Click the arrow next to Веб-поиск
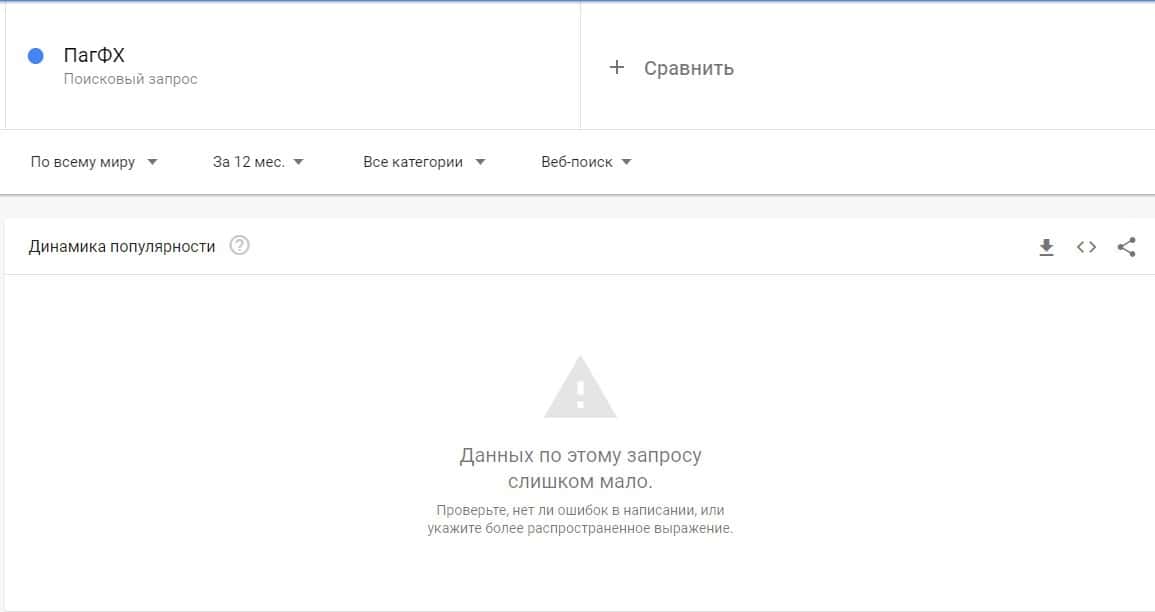 click(x=626, y=162)
